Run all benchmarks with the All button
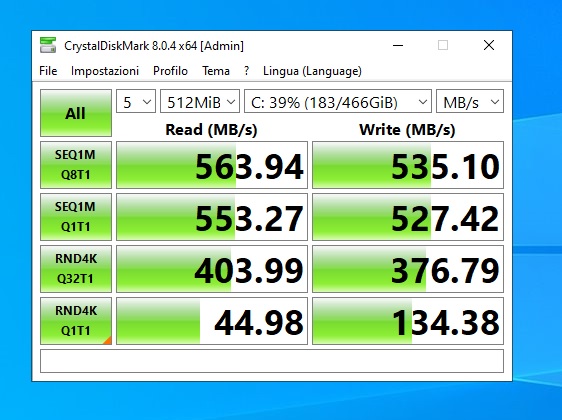This screenshot has width=562, height=420. [76, 113]
